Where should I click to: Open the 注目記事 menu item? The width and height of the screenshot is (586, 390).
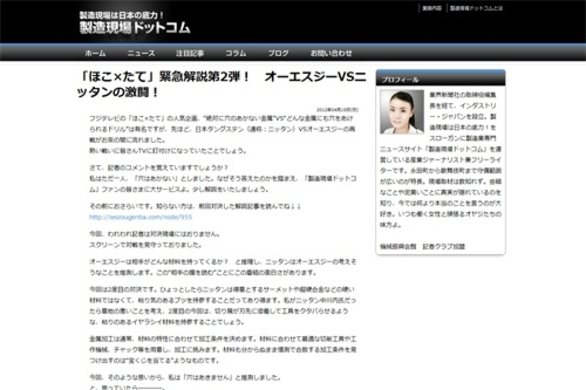click(x=190, y=53)
